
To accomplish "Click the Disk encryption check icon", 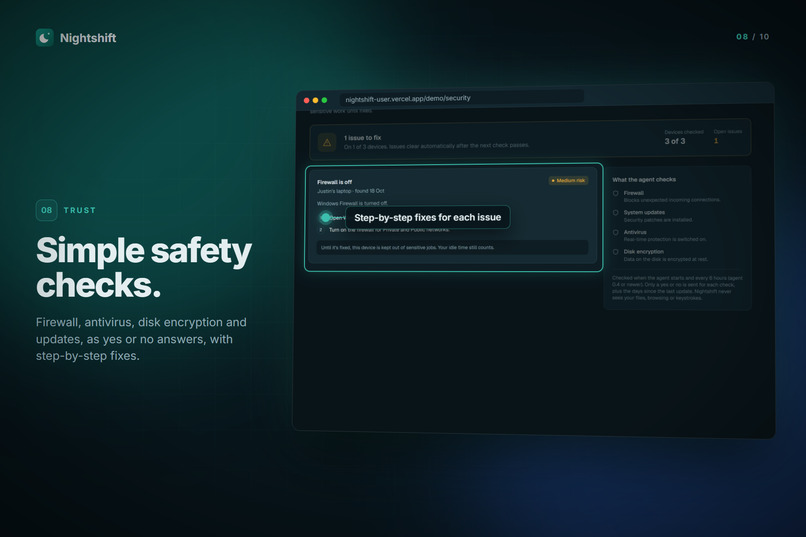I will (615, 252).
